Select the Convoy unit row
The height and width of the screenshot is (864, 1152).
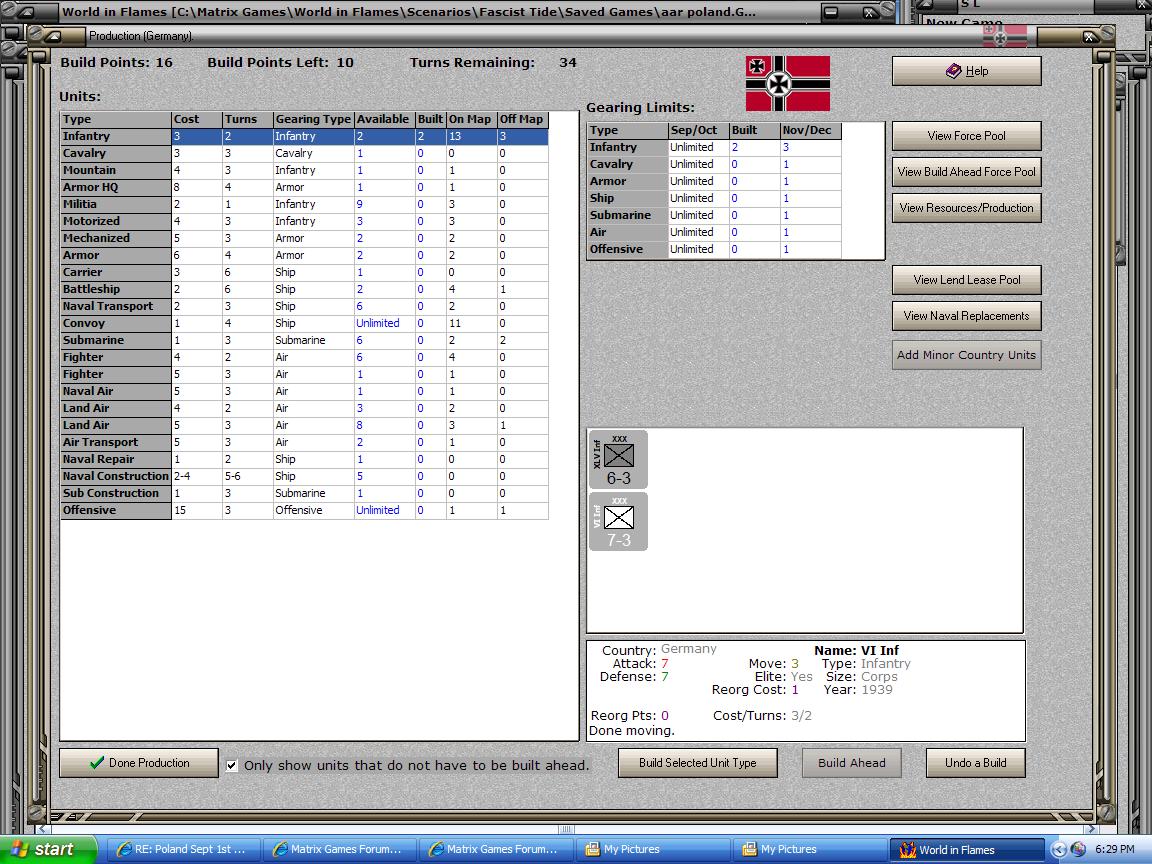(x=304, y=323)
